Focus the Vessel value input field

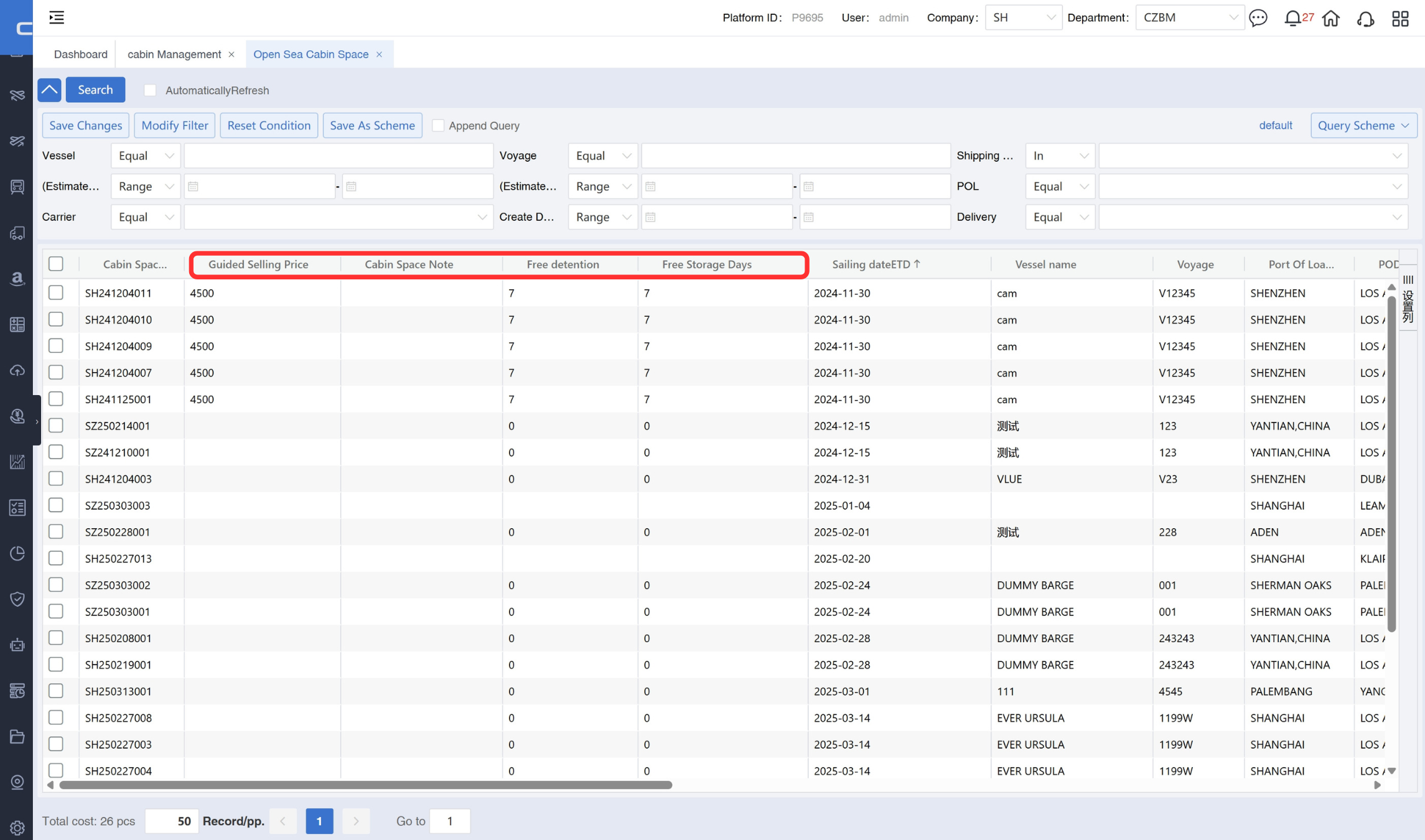pos(339,156)
